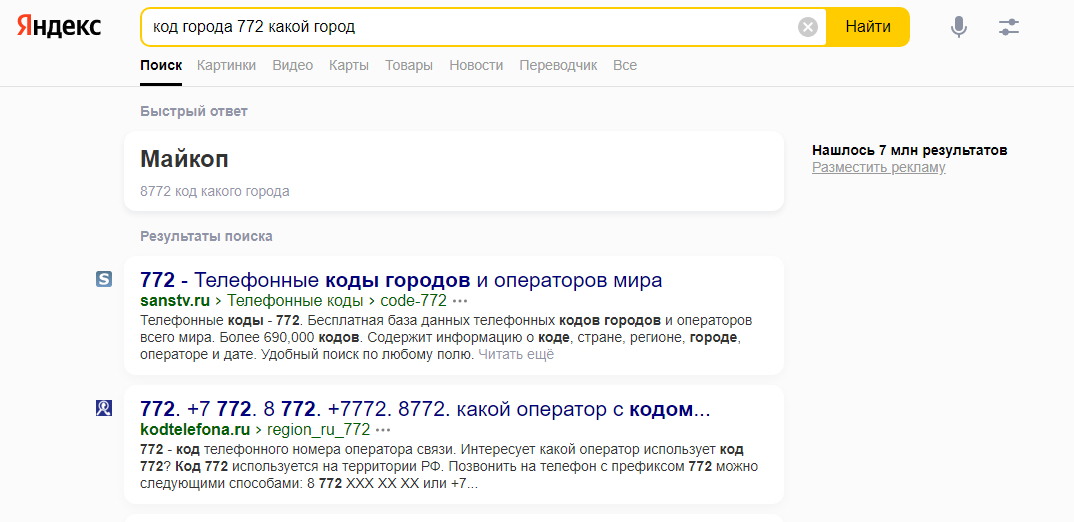Go to the Новости tab

476,66
